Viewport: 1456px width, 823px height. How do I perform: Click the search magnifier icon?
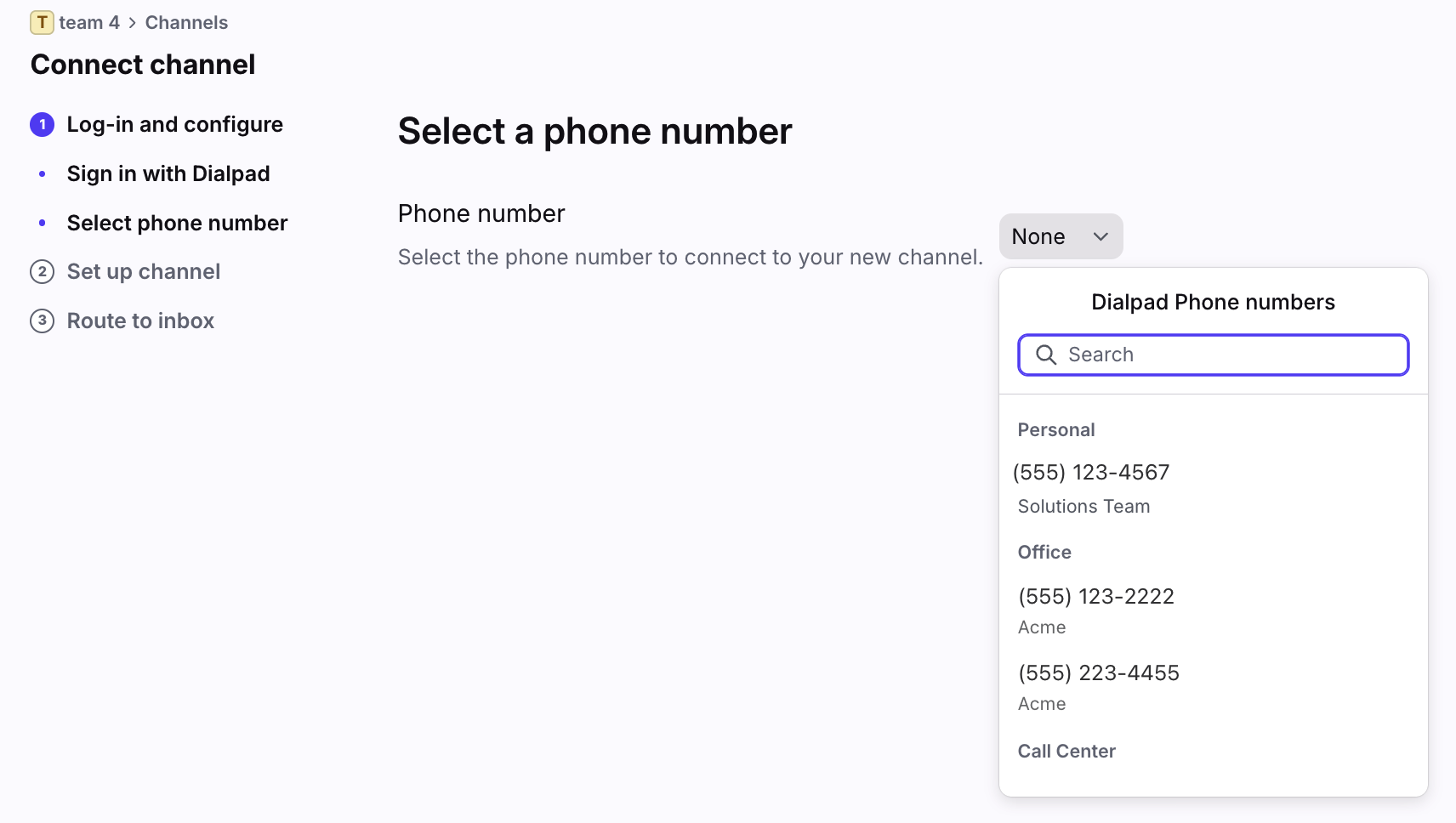(x=1046, y=355)
